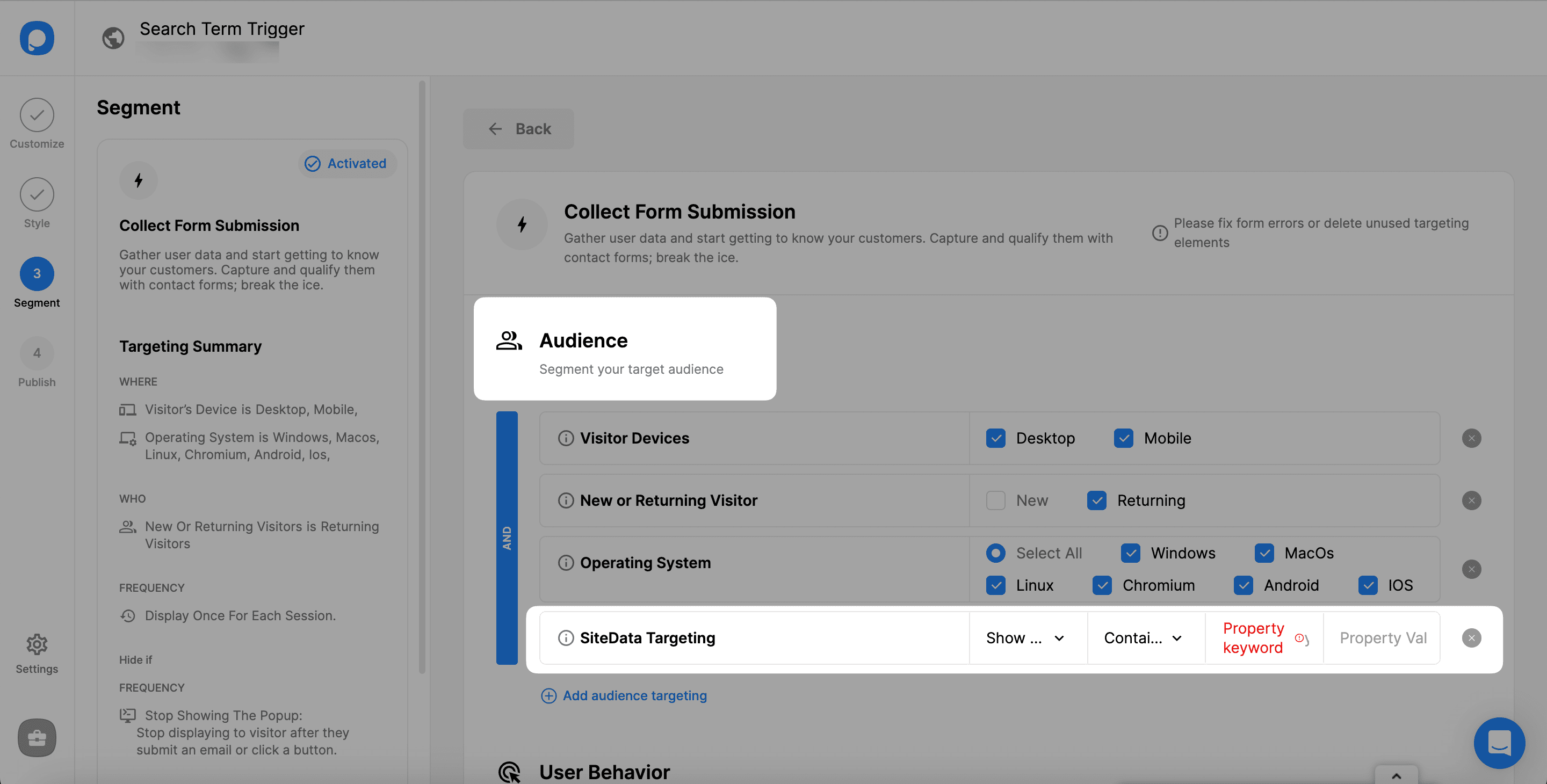Expand the SiteData Targeting show dropdown
1547x784 pixels.
point(1025,637)
